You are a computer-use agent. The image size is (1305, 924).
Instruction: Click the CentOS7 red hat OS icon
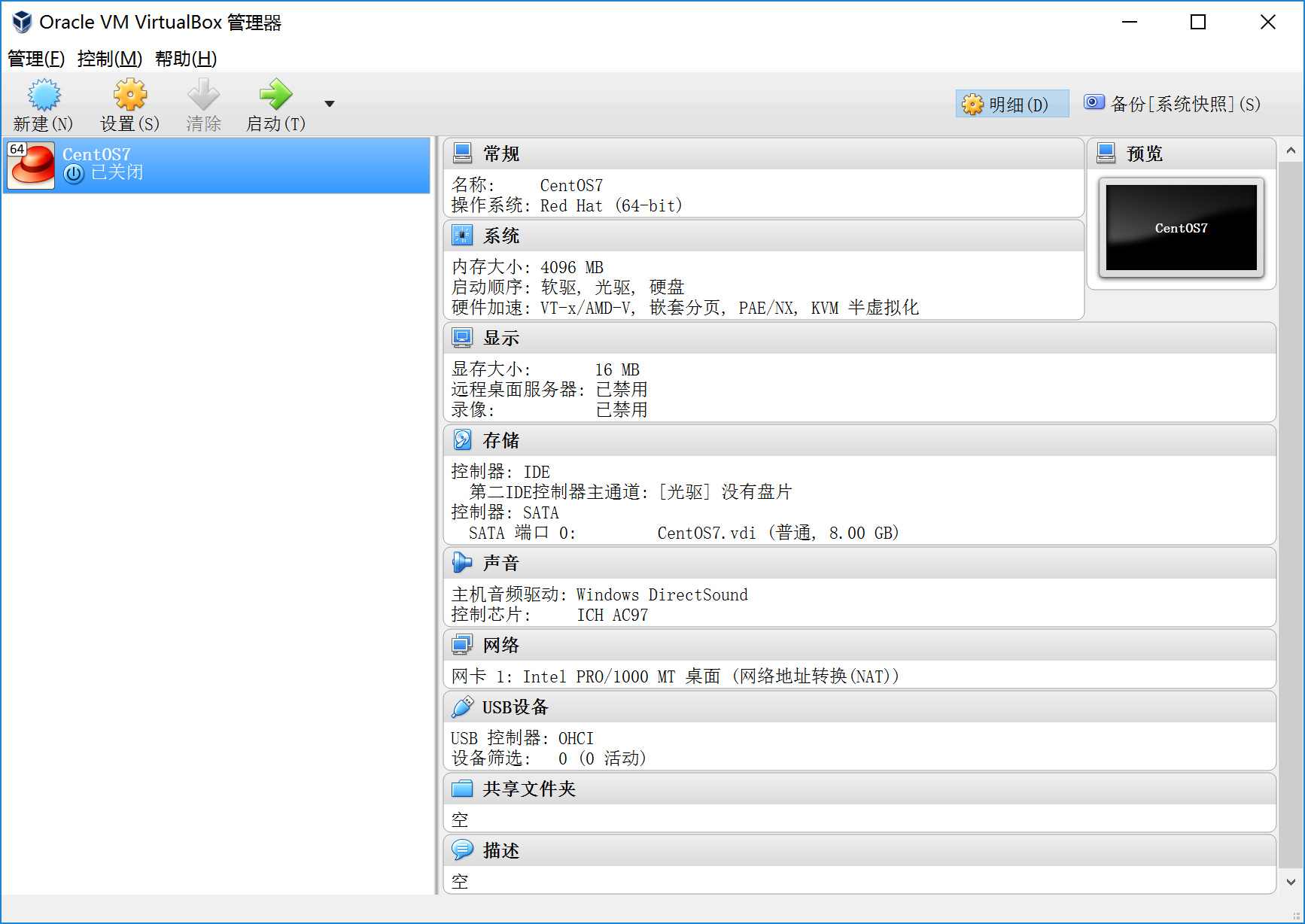(31, 165)
